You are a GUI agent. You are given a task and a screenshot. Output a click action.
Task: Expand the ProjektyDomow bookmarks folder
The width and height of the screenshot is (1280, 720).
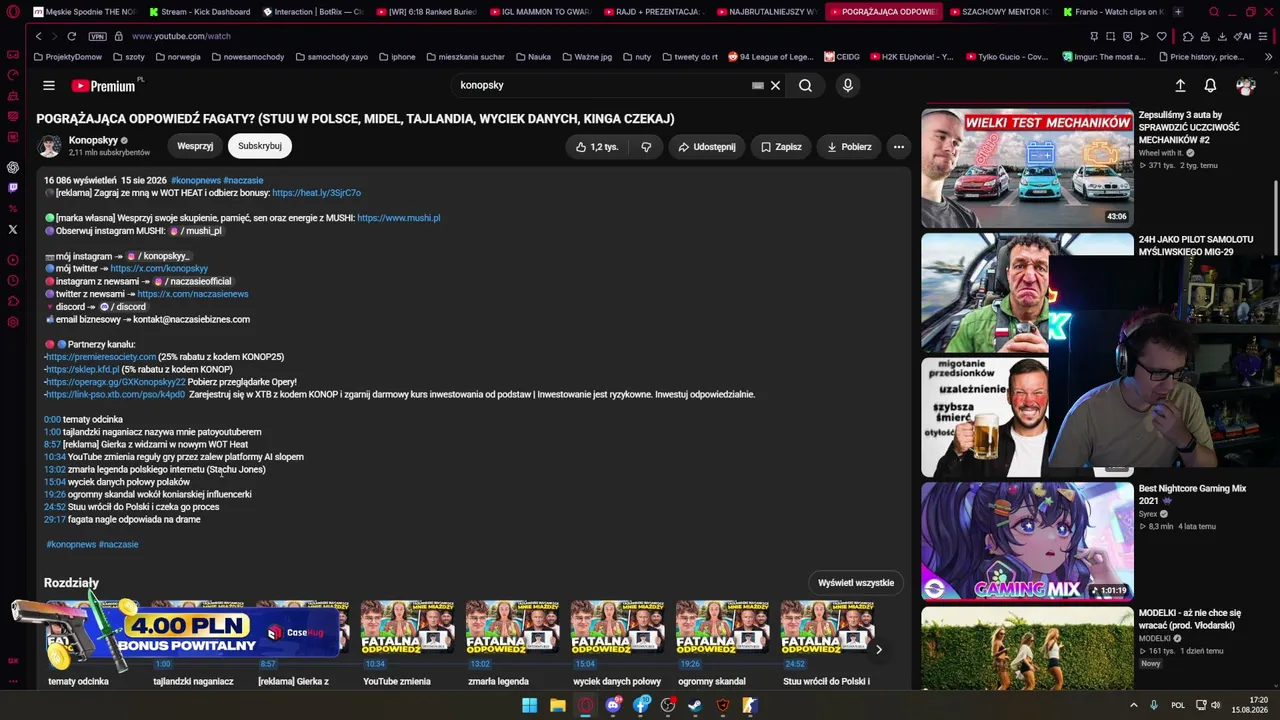click(67, 57)
